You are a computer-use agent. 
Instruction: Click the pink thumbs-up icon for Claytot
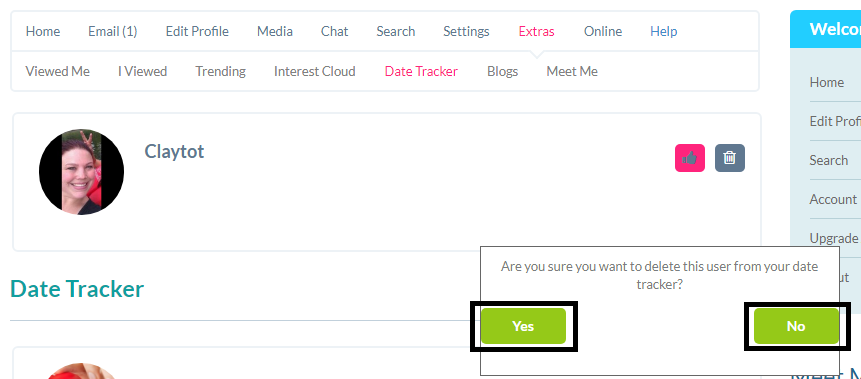tap(689, 158)
